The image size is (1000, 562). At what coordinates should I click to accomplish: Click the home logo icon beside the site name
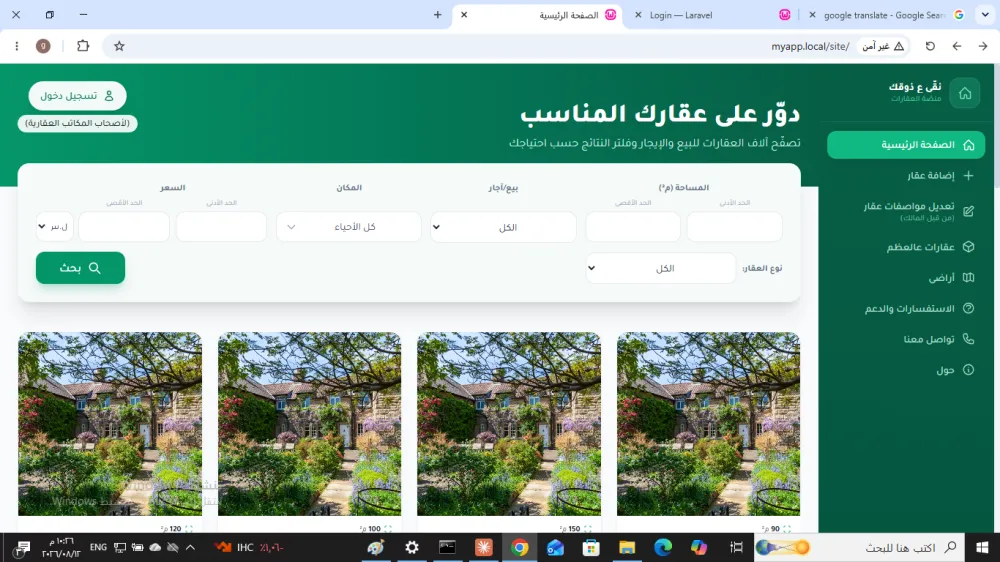point(964,93)
